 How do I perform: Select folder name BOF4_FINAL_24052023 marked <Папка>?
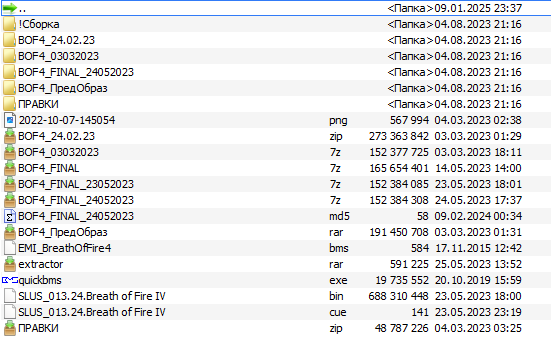click(76, 72)
